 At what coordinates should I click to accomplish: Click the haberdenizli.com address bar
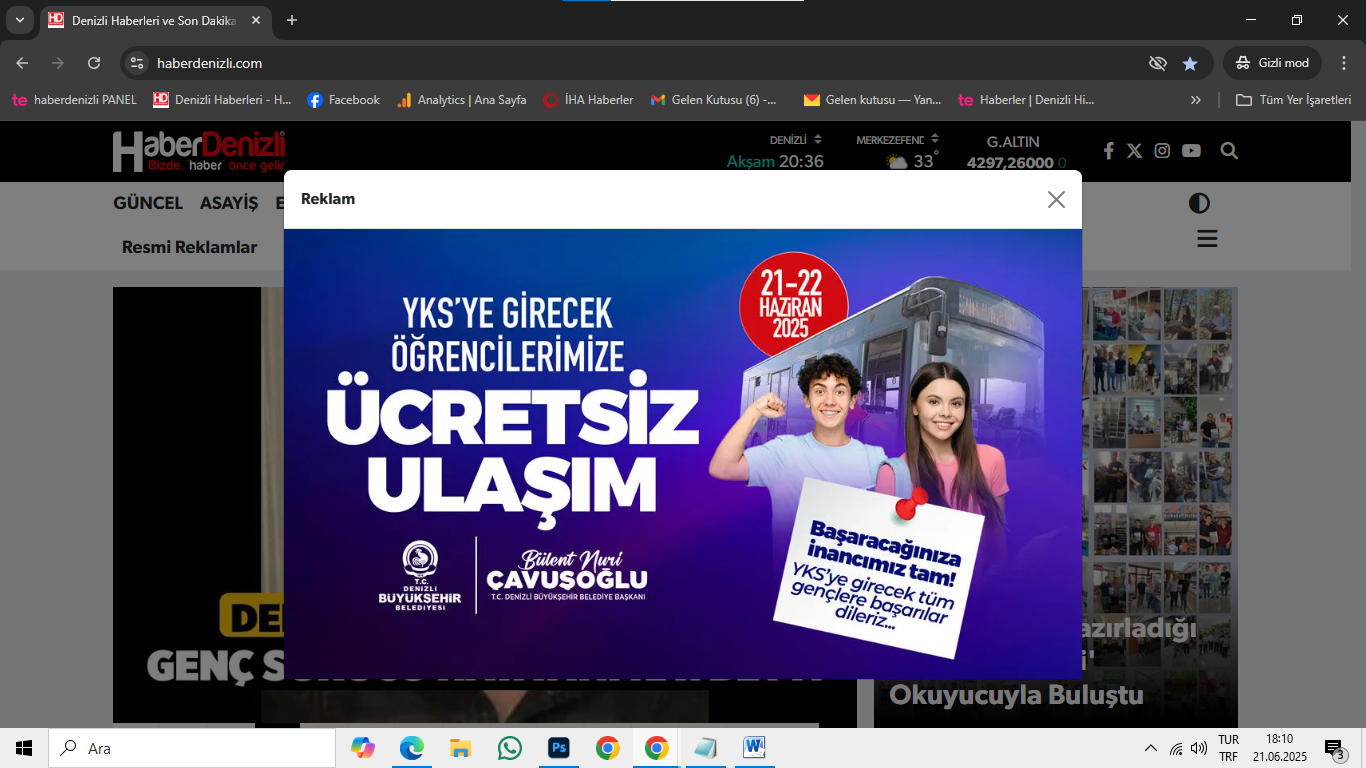(640, 63)
